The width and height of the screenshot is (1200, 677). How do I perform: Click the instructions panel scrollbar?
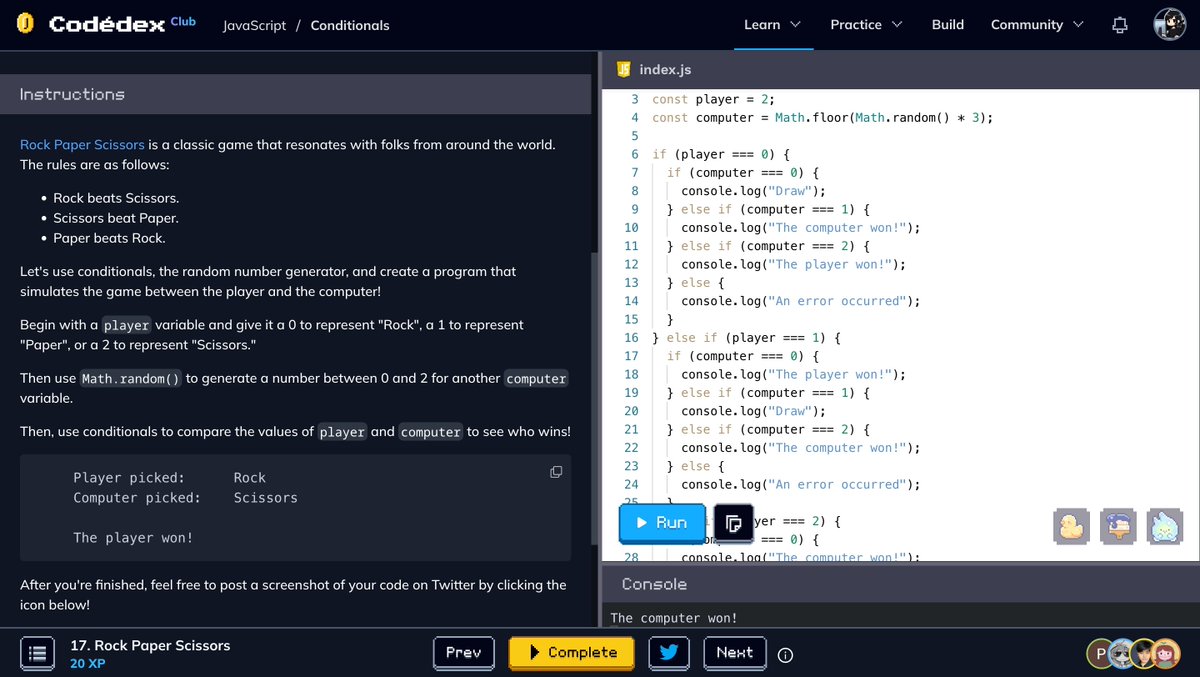pos(595,400)
